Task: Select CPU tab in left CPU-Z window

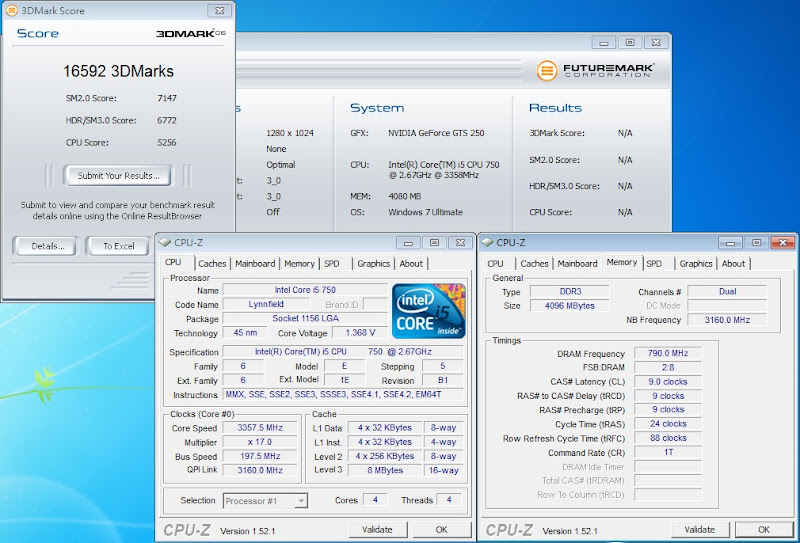Action: pos(173,262)
